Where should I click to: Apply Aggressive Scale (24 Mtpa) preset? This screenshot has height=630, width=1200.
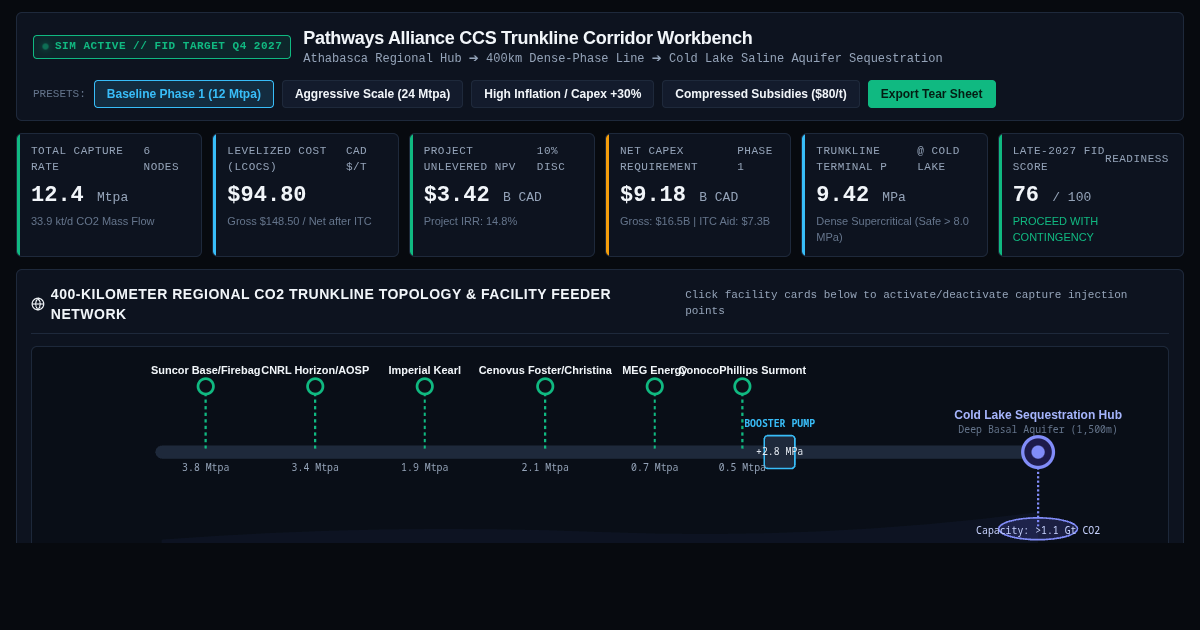coord(372,94)
